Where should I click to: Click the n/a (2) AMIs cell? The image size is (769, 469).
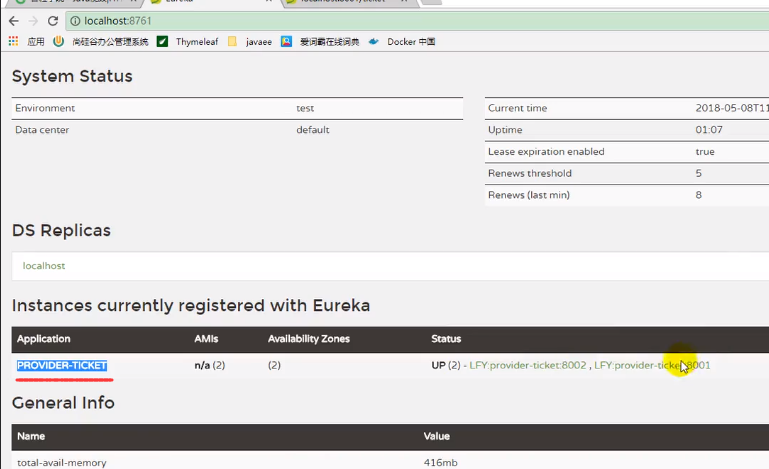[x=209, y=365]
